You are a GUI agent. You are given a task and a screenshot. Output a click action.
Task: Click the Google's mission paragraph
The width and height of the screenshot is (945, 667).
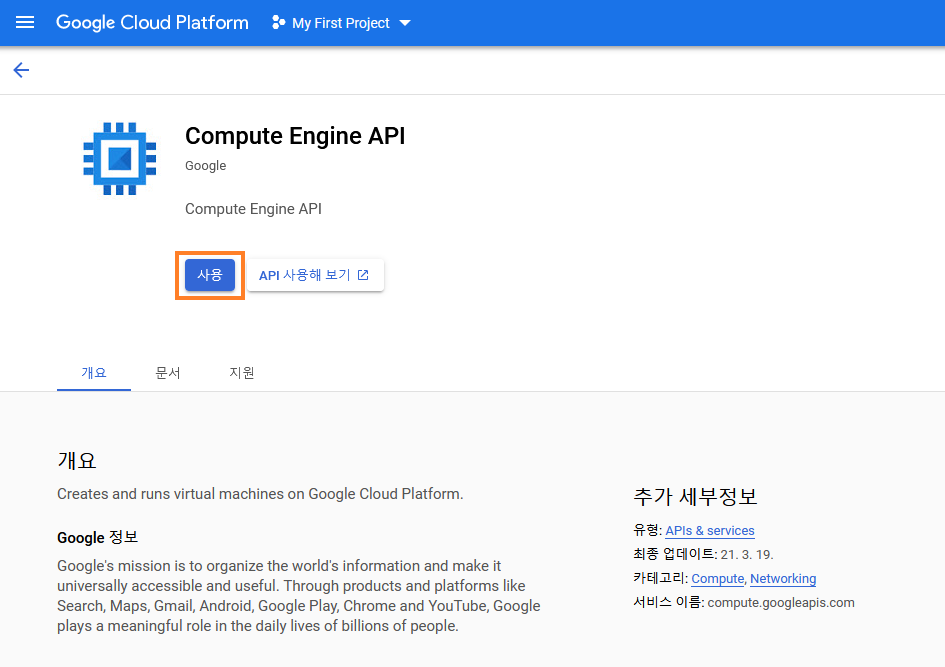point(299,596)
